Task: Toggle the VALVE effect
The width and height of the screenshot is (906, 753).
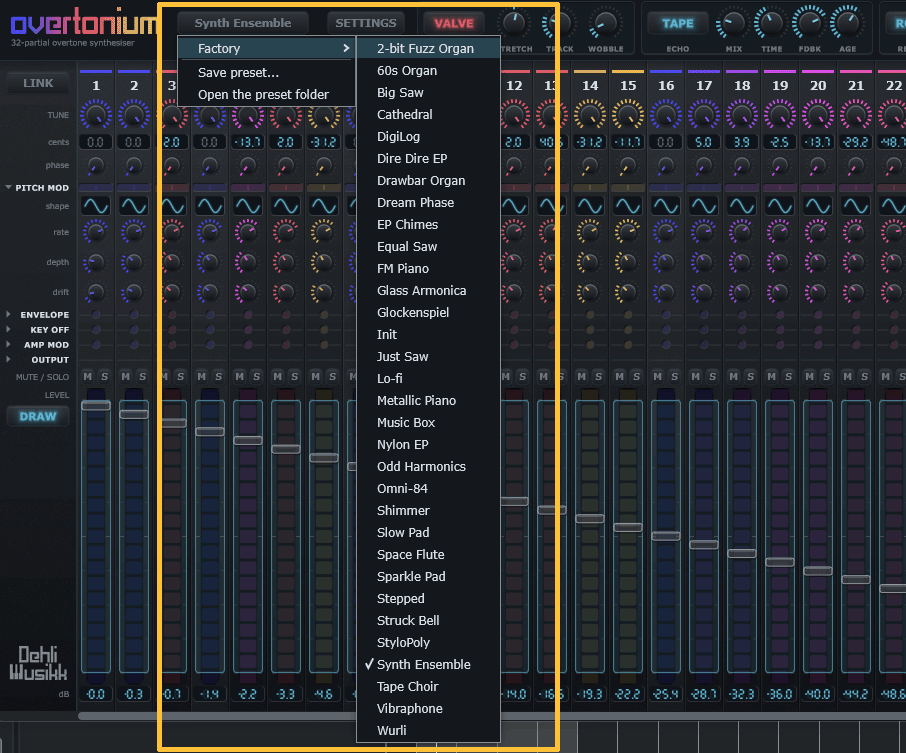Action: (x=454, y=24)
